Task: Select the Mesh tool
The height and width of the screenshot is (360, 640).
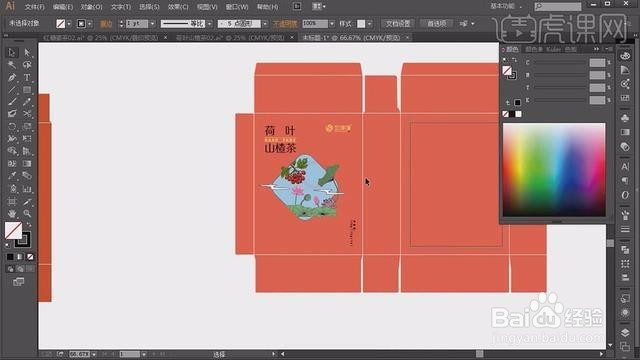Action: click(12, 164)
